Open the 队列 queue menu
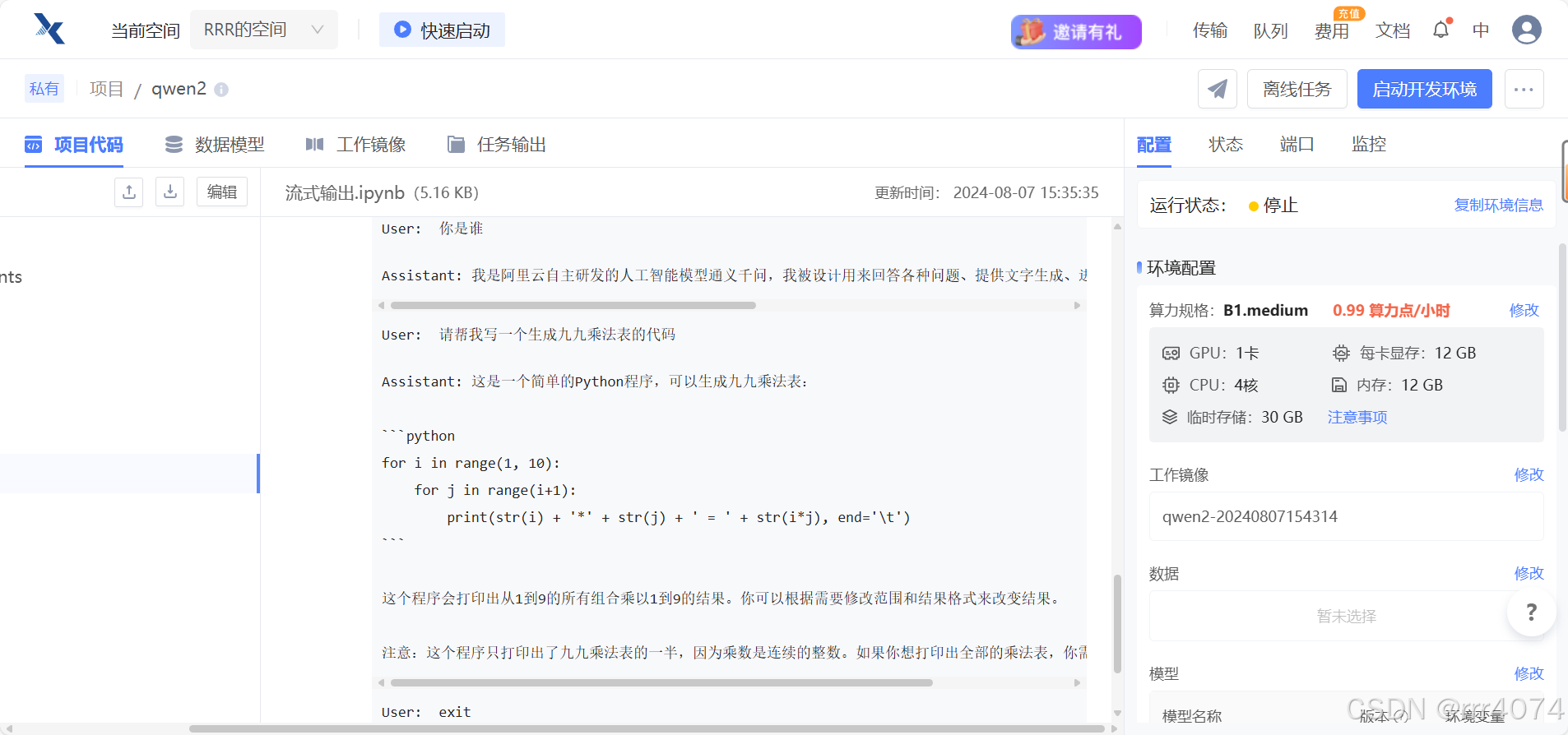 coord(1271,30)
